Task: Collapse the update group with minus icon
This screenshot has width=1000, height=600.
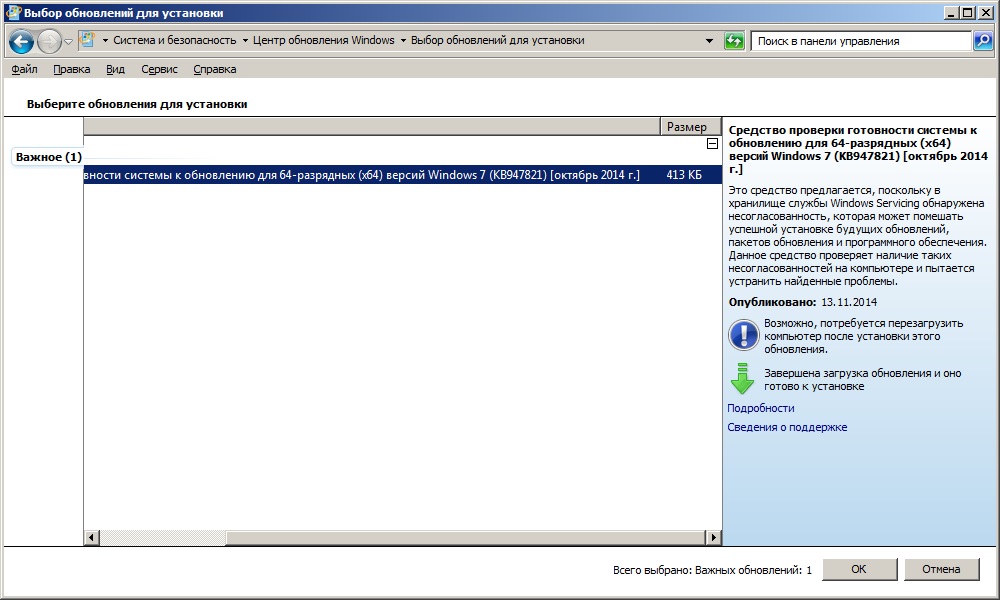Action: [x=712, y=144]
